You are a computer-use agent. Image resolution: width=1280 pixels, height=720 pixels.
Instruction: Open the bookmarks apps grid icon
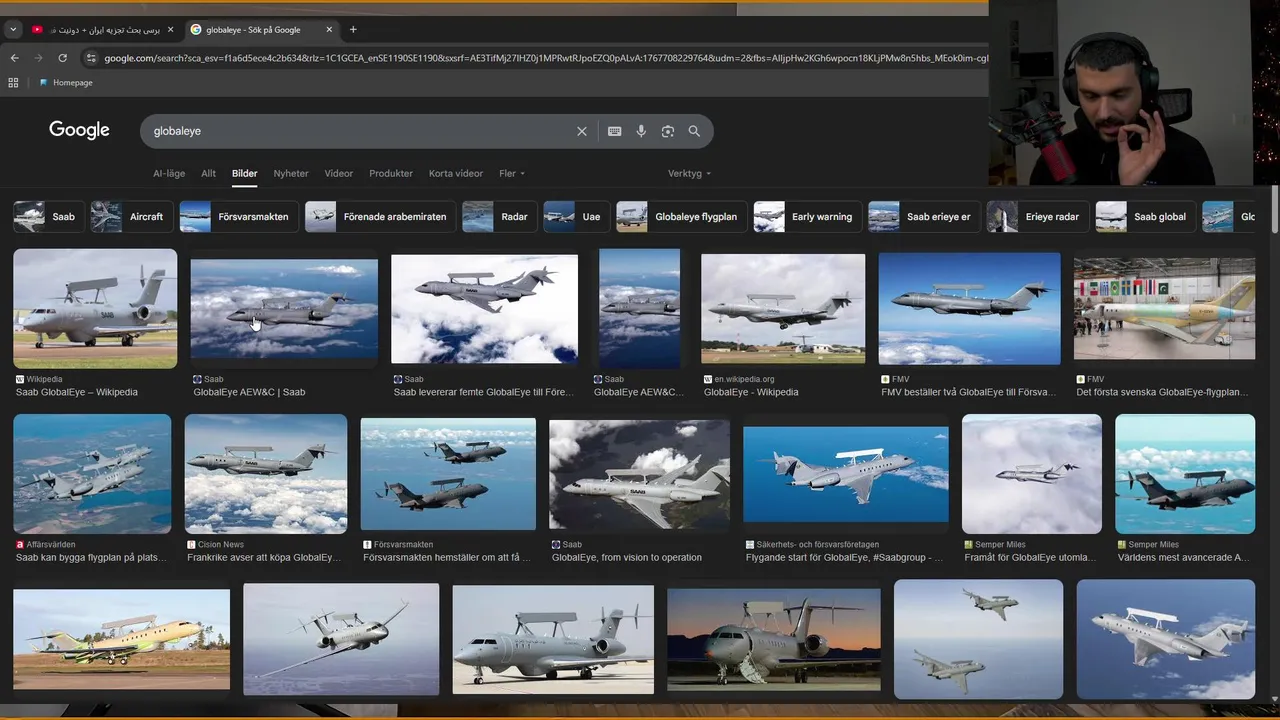click(13, 82)
